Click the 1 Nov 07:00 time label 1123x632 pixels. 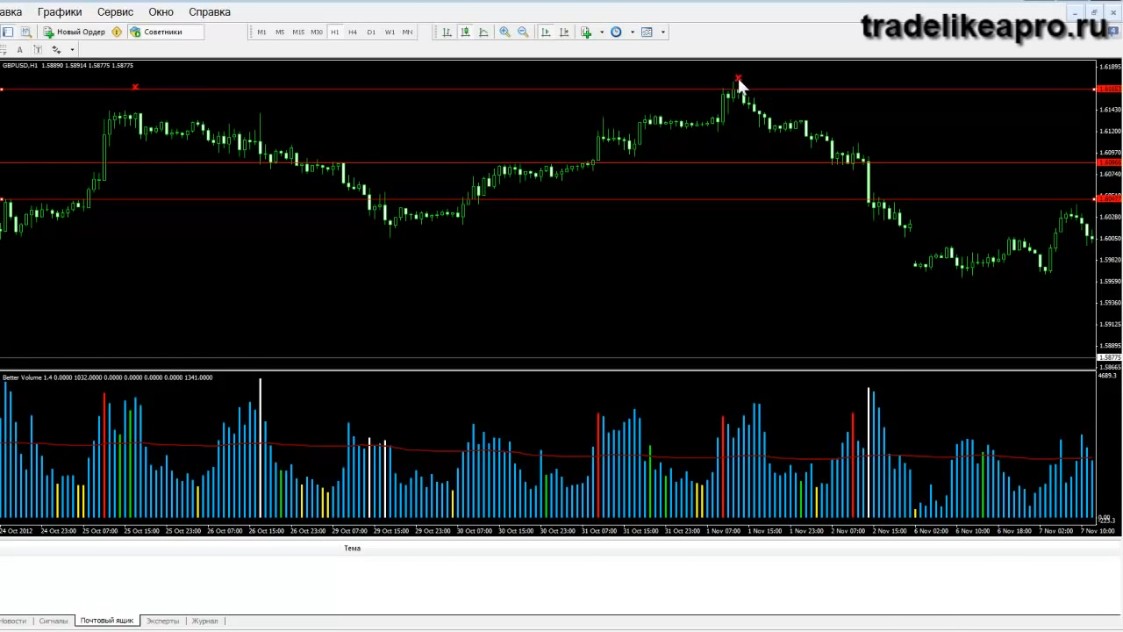723,531
